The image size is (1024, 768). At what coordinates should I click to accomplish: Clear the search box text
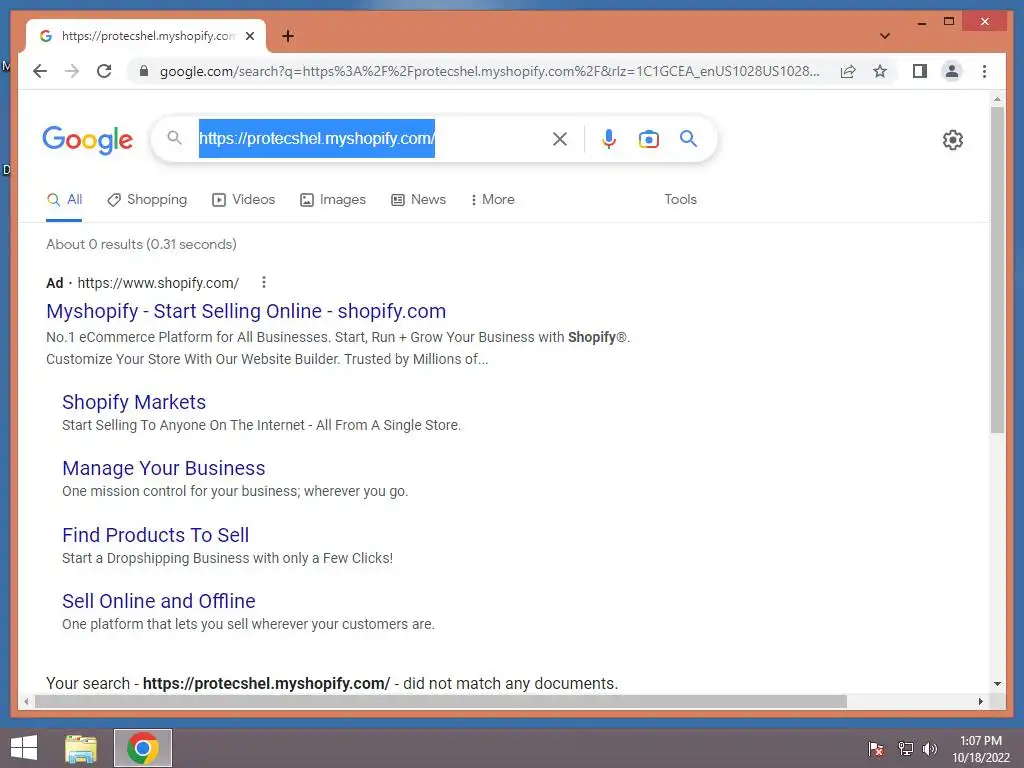tap(560, 138)
